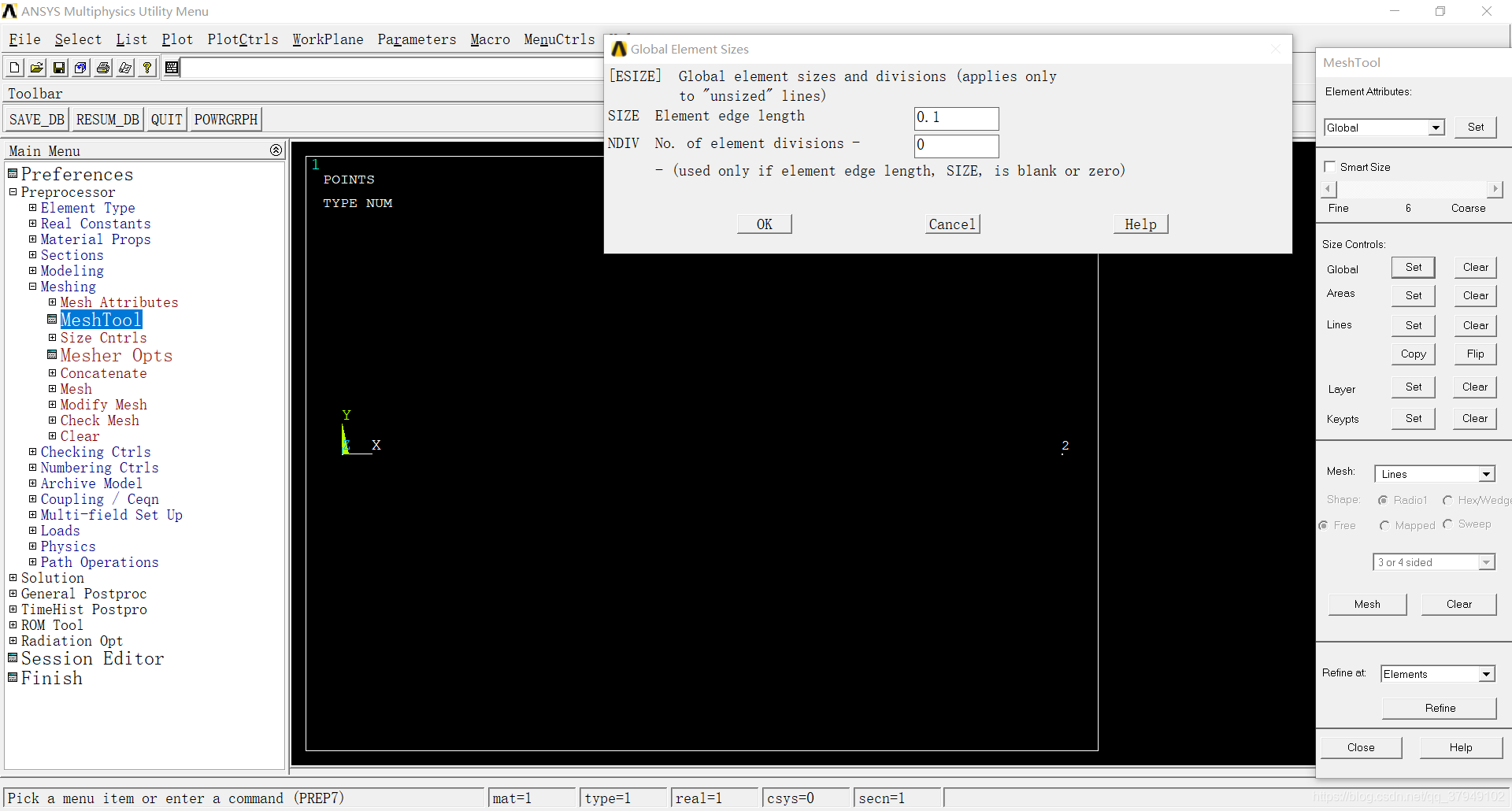Click the QUIT toolbar button

(x=166, y=120)
